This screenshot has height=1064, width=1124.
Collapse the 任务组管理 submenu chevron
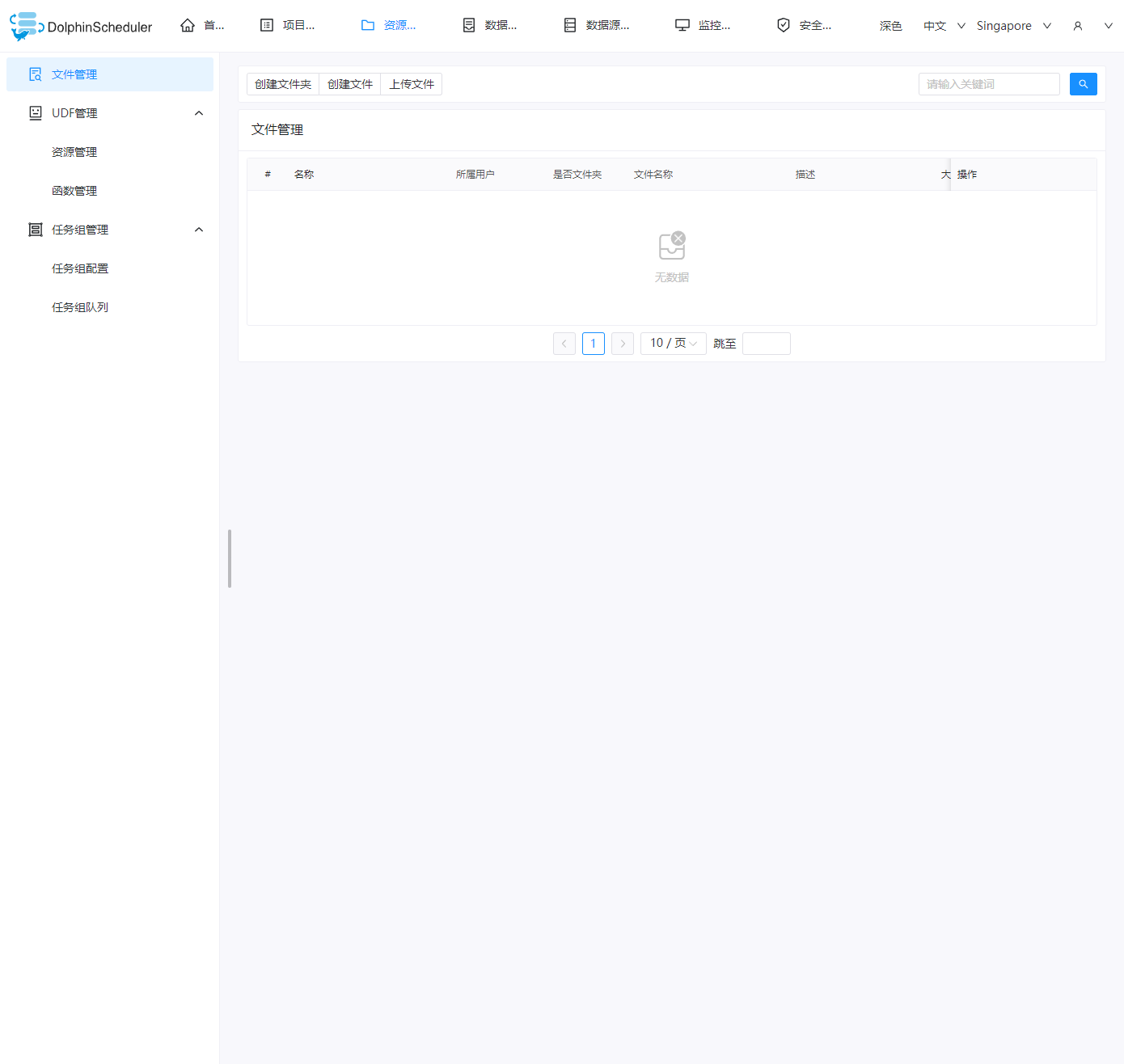point(199,230)
